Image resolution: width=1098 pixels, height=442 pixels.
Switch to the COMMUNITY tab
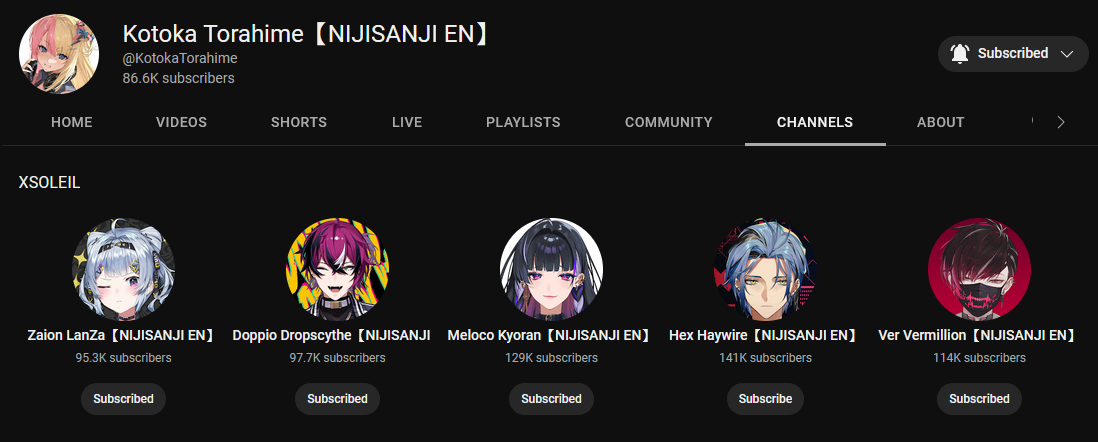point(669,123)
